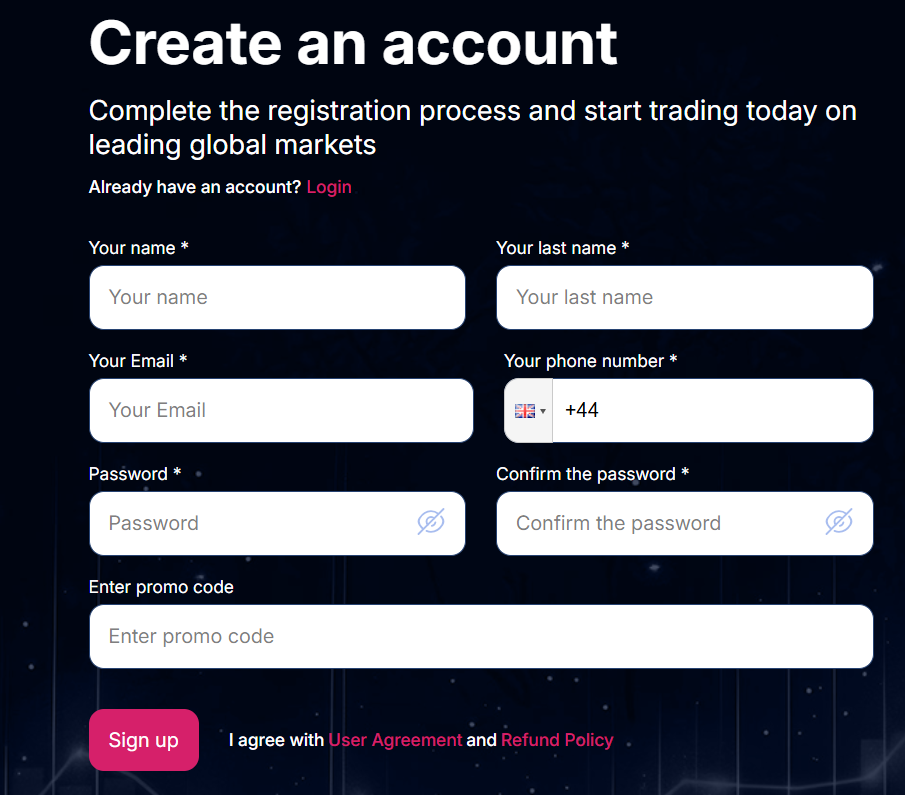Open the UK flag country selector

(x=529, y=410)
